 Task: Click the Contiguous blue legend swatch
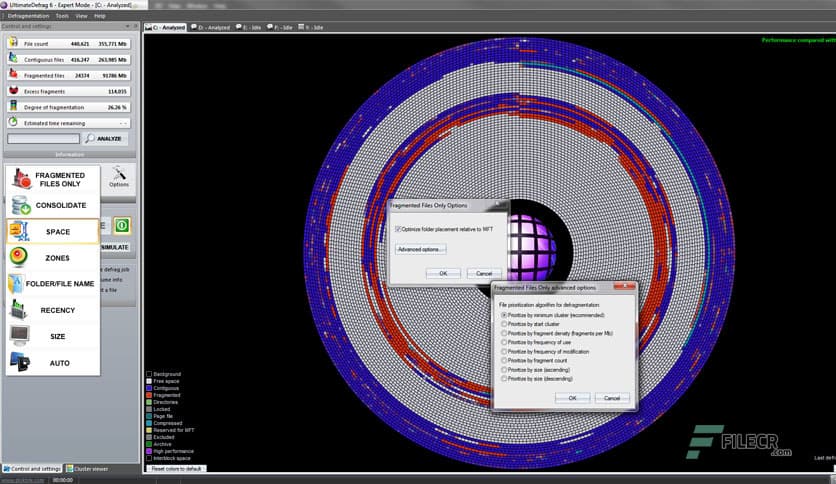click(149, 388)
